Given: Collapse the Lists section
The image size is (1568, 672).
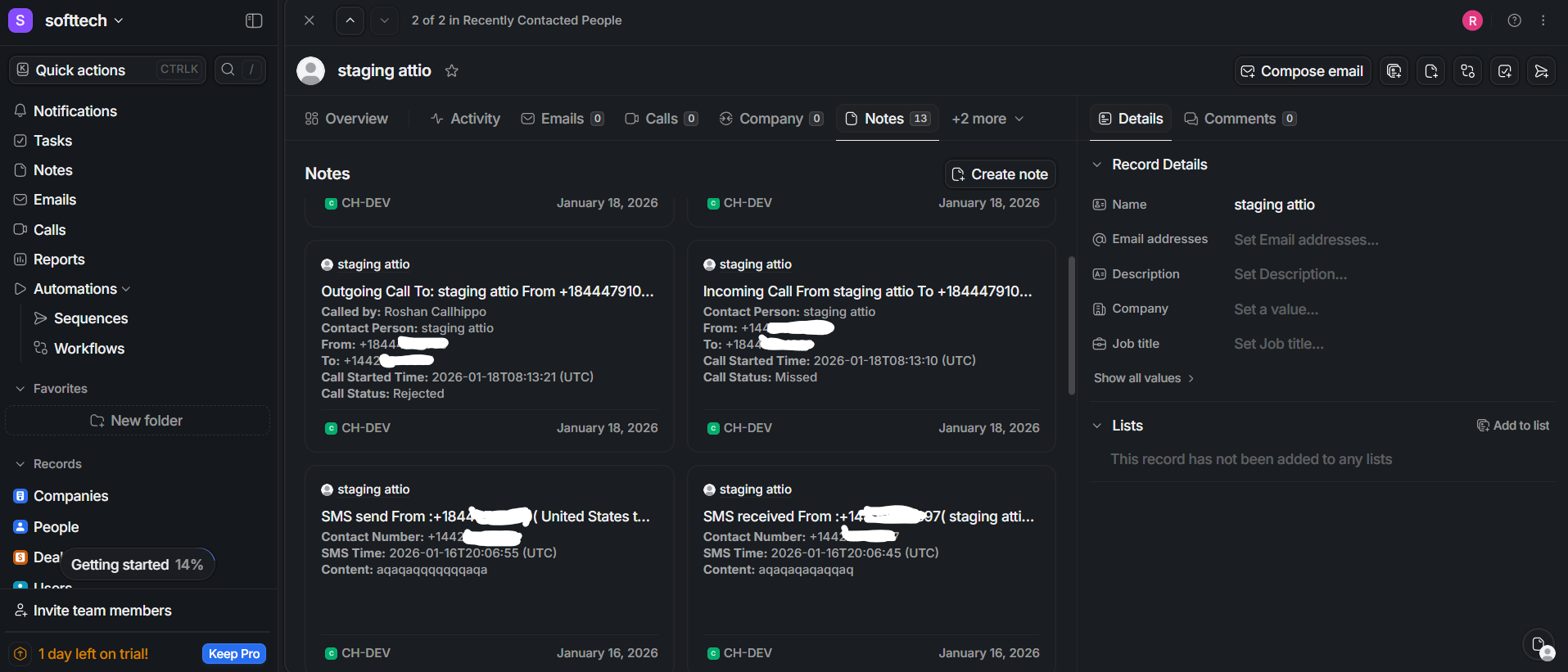Looking at the screenshot, I should coord(1097,426).
